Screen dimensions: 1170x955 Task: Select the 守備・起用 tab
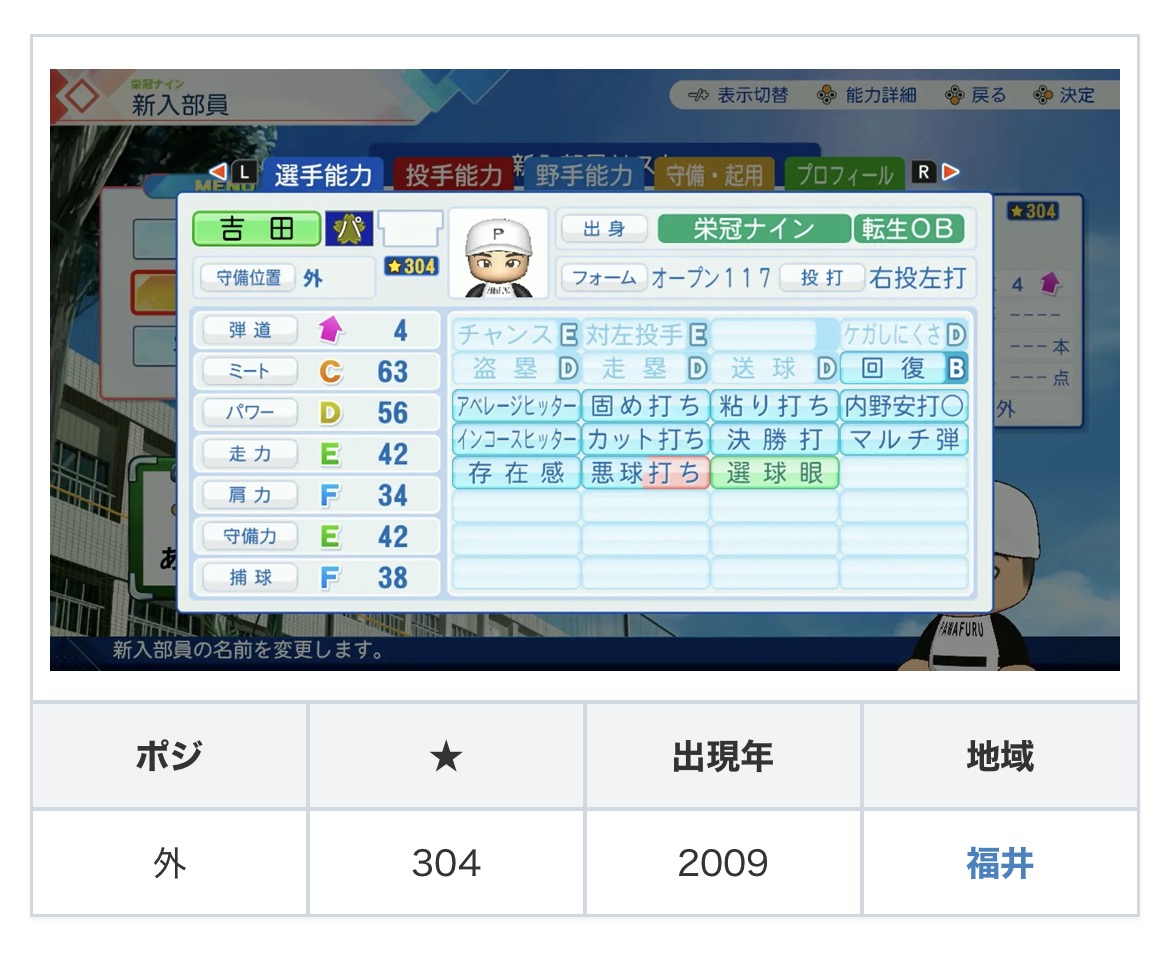click(714, 175)
